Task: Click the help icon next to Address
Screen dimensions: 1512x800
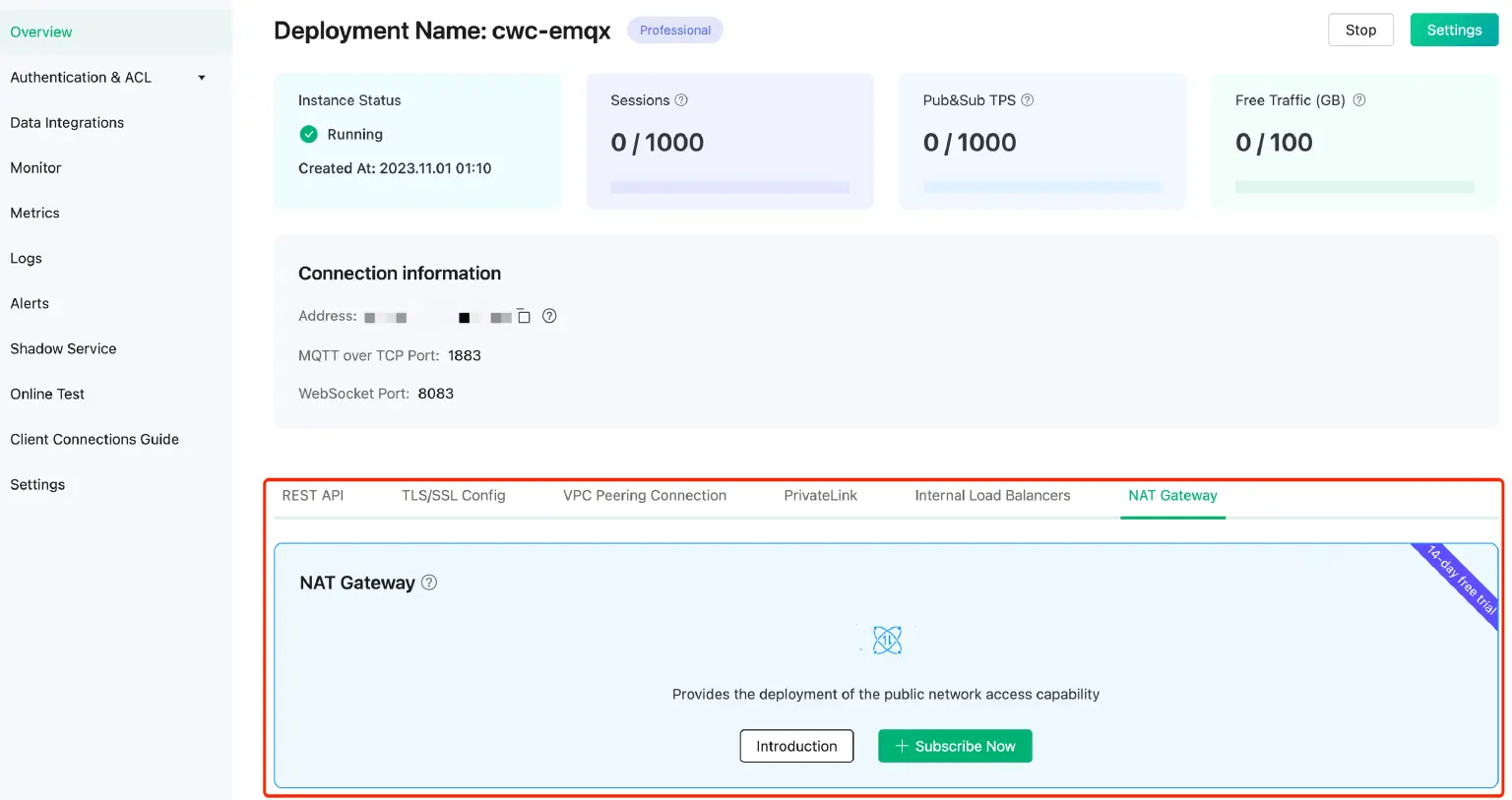Action: [549, 316]
